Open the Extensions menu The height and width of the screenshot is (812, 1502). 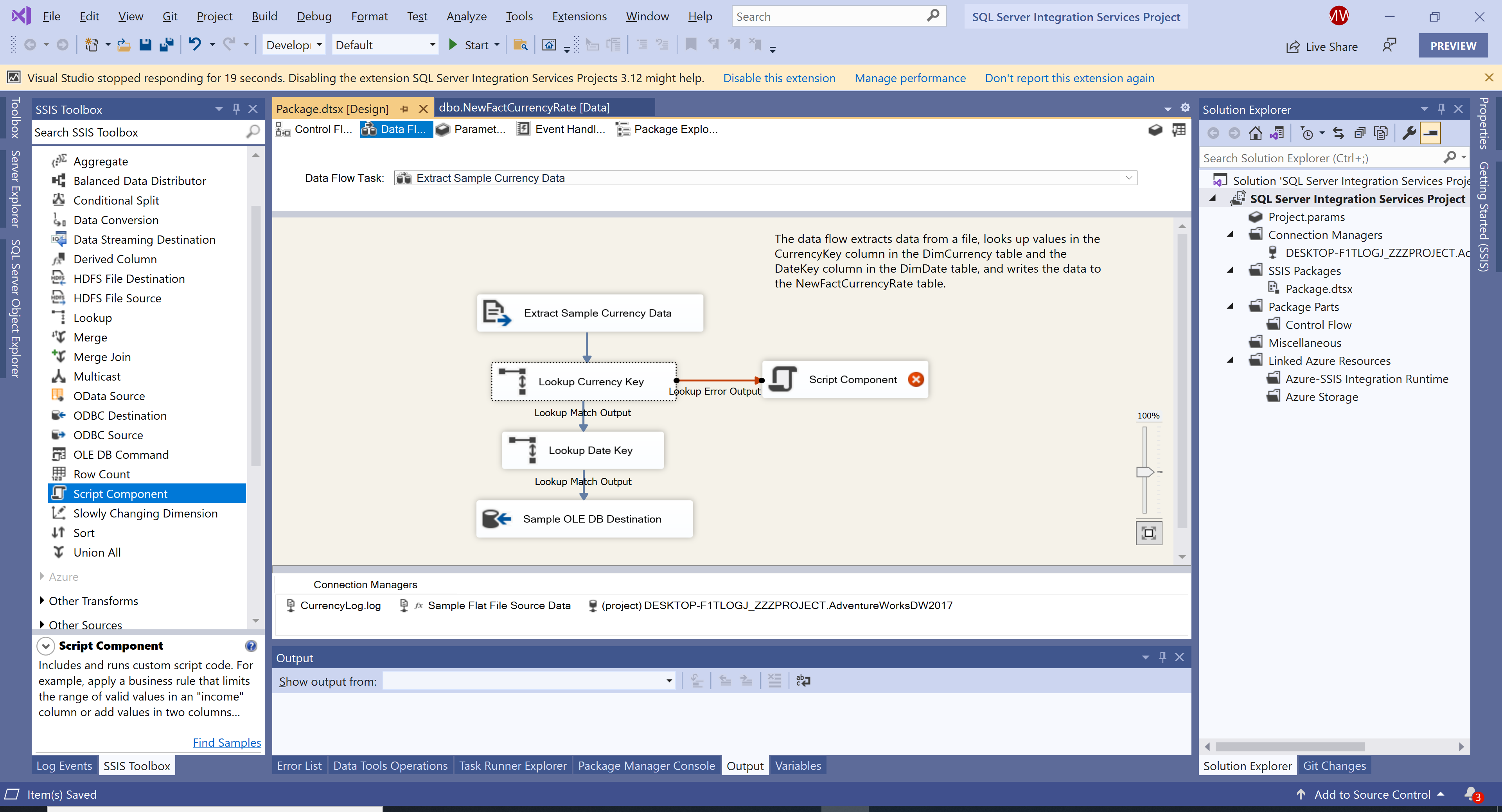point(579,16)
